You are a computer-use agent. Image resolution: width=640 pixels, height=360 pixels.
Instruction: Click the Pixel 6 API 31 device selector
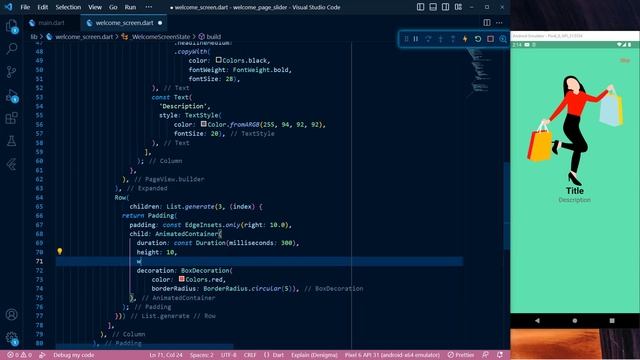click(392, 355)
